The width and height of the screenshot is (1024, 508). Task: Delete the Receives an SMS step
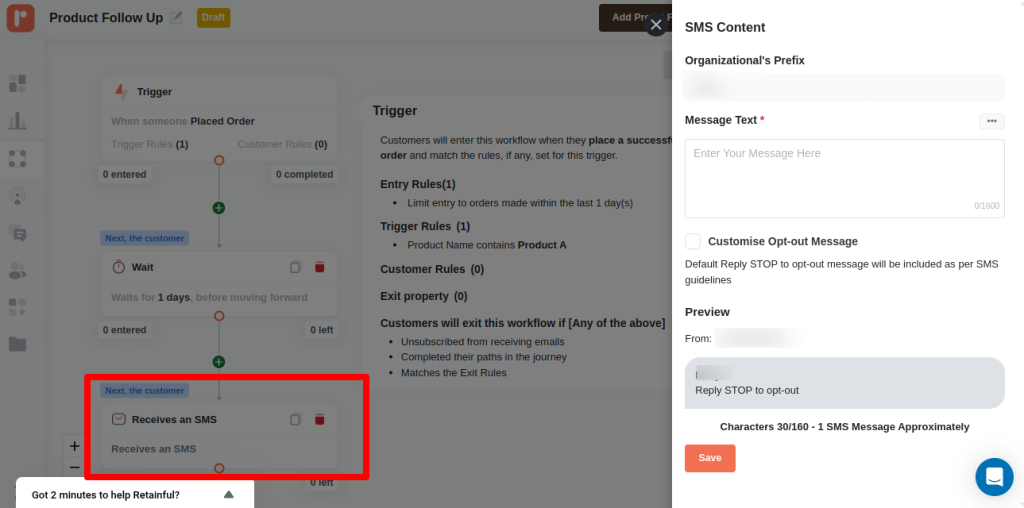pyautogui.click(x=320, y=420)
